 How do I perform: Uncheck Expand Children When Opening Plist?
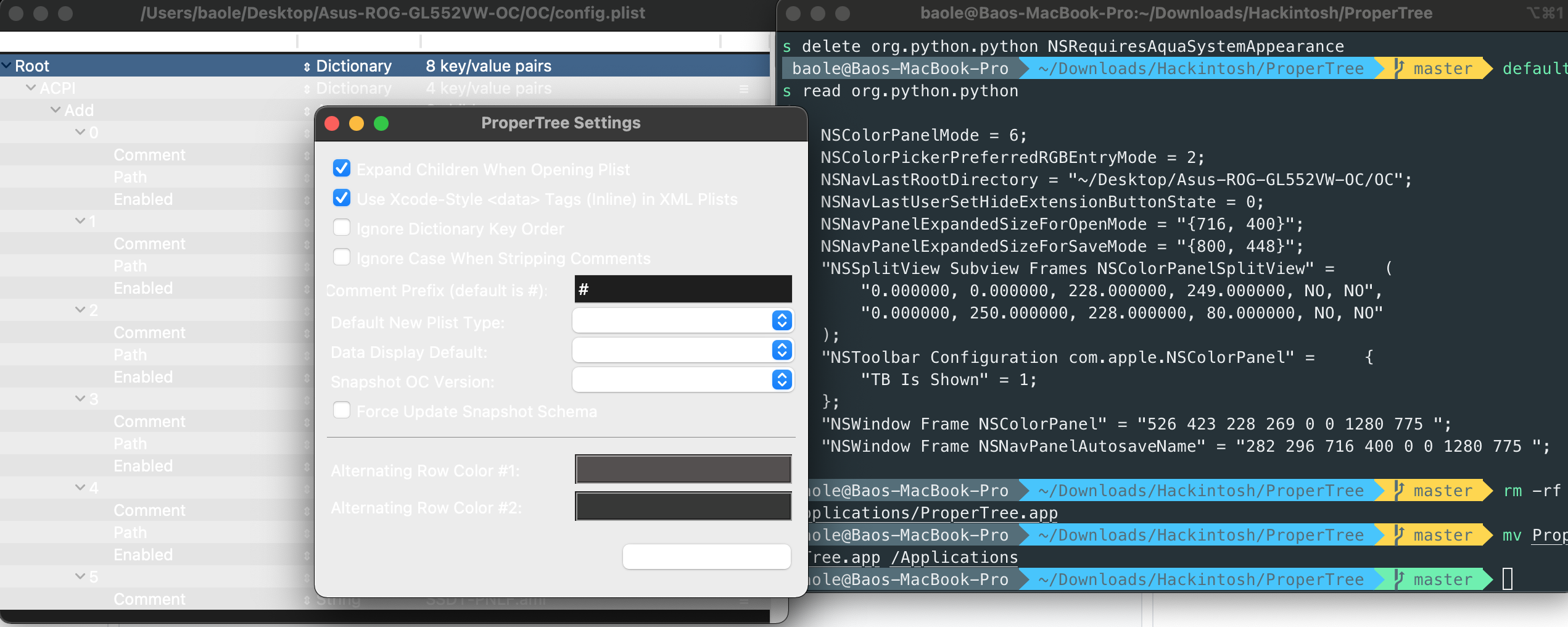(x=342, y=168)
